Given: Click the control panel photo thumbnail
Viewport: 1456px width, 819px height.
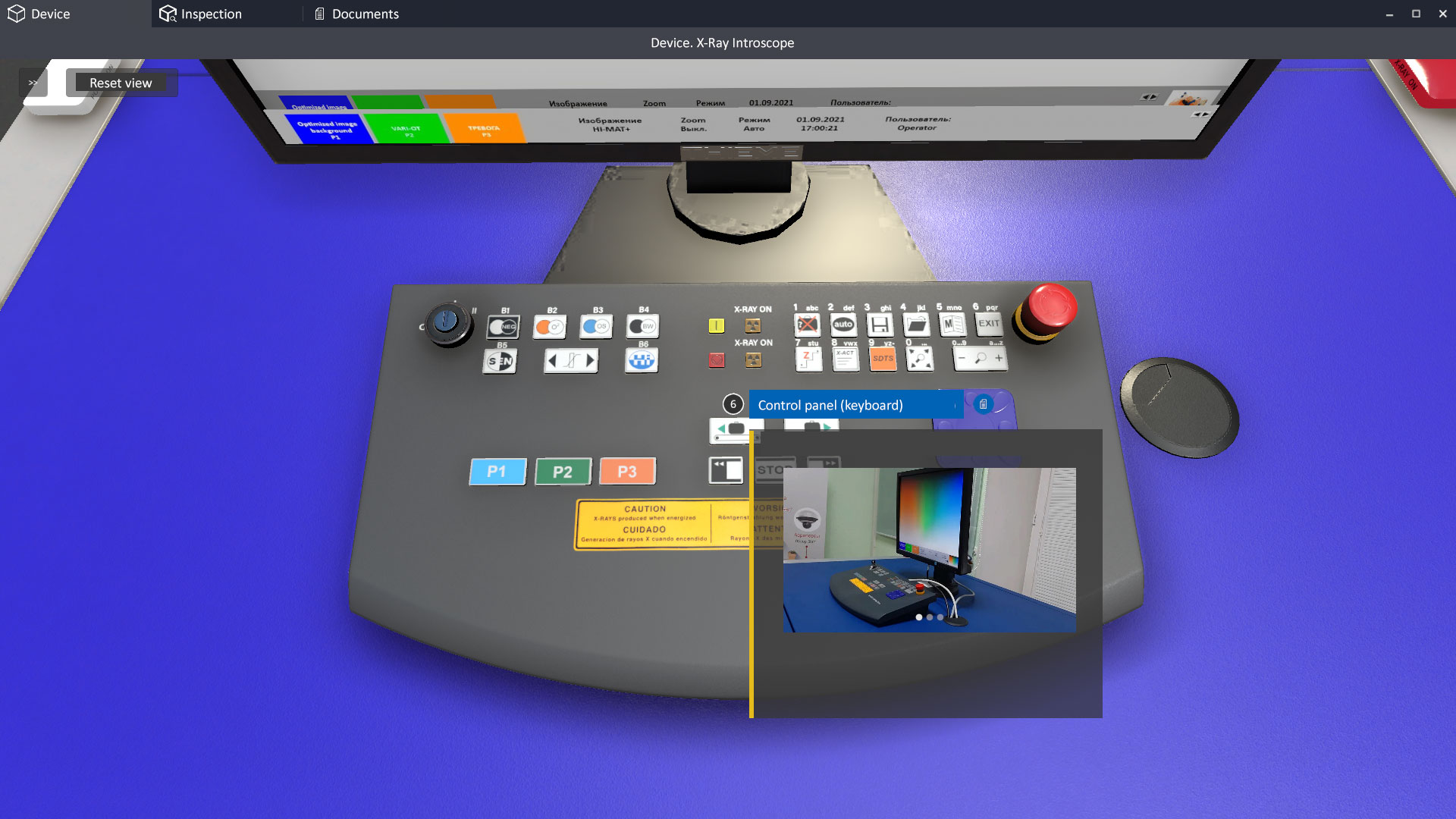Looking at the screenshot, I should 929,550.
